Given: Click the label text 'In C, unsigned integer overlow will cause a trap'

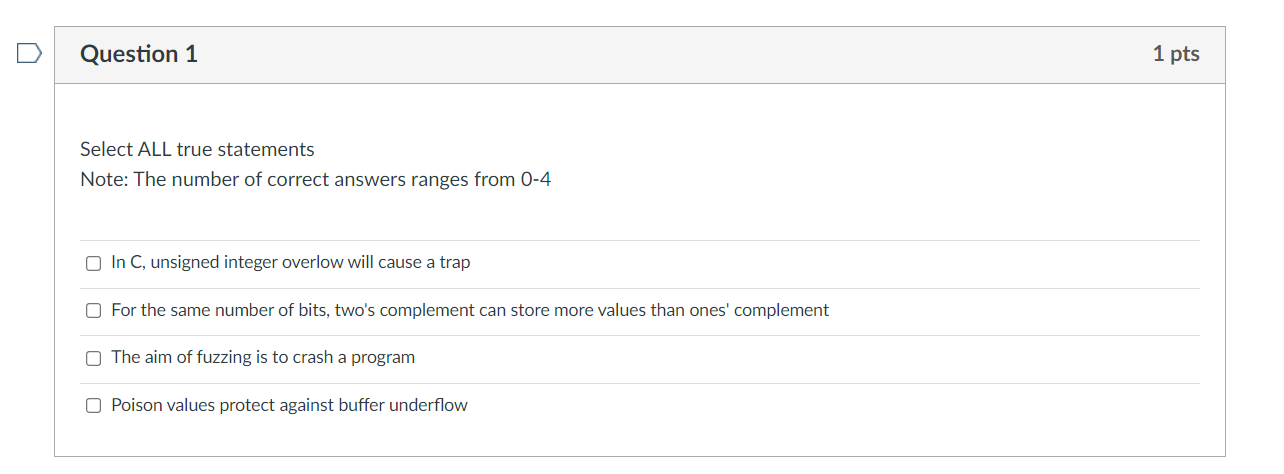Looking at the screenshot, I should (290, 262).
